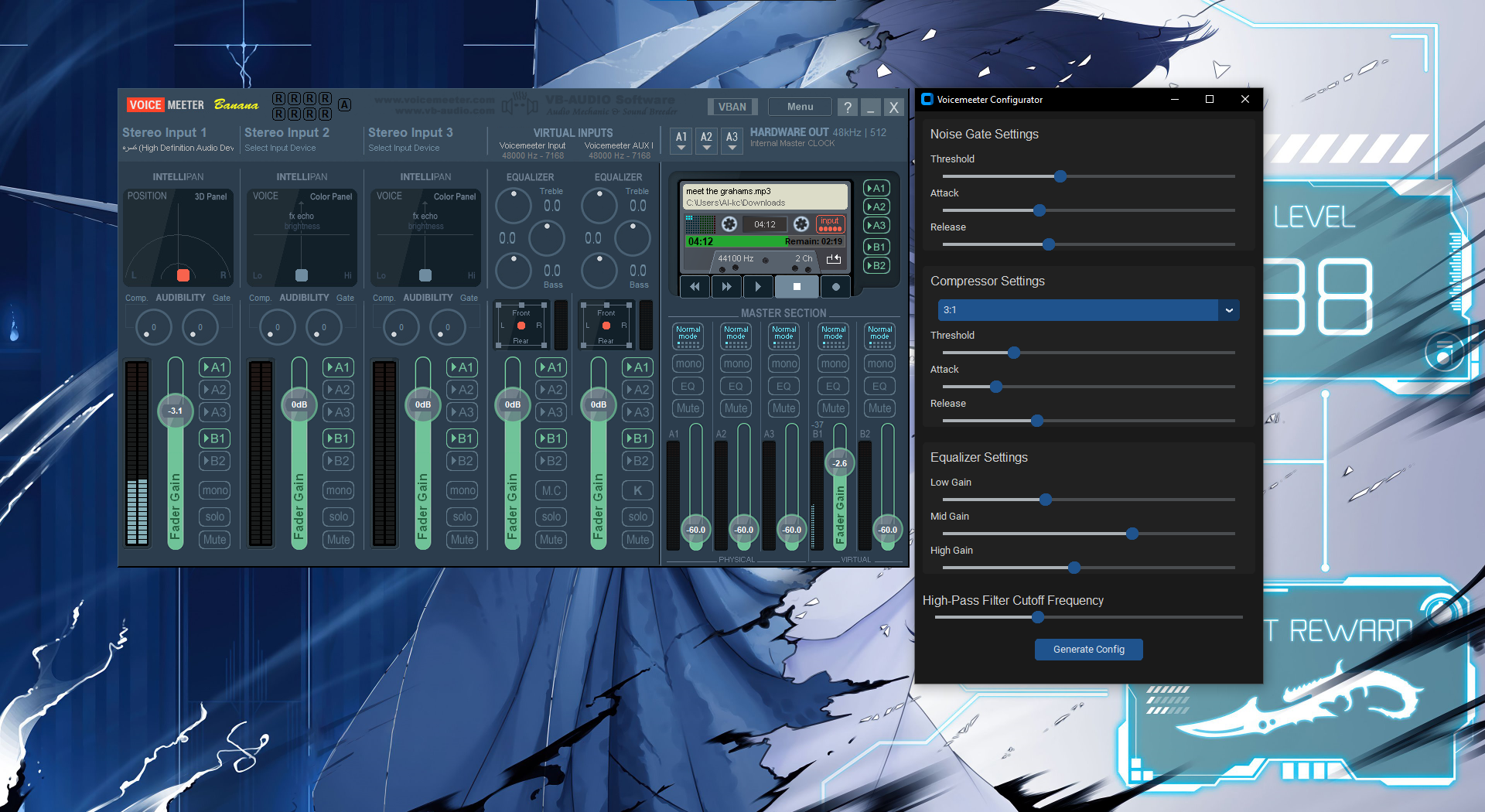Click the eject/load tape icon on recorder
The height and width of the screenshot is (812, 1485).
[x=833, y=259]
